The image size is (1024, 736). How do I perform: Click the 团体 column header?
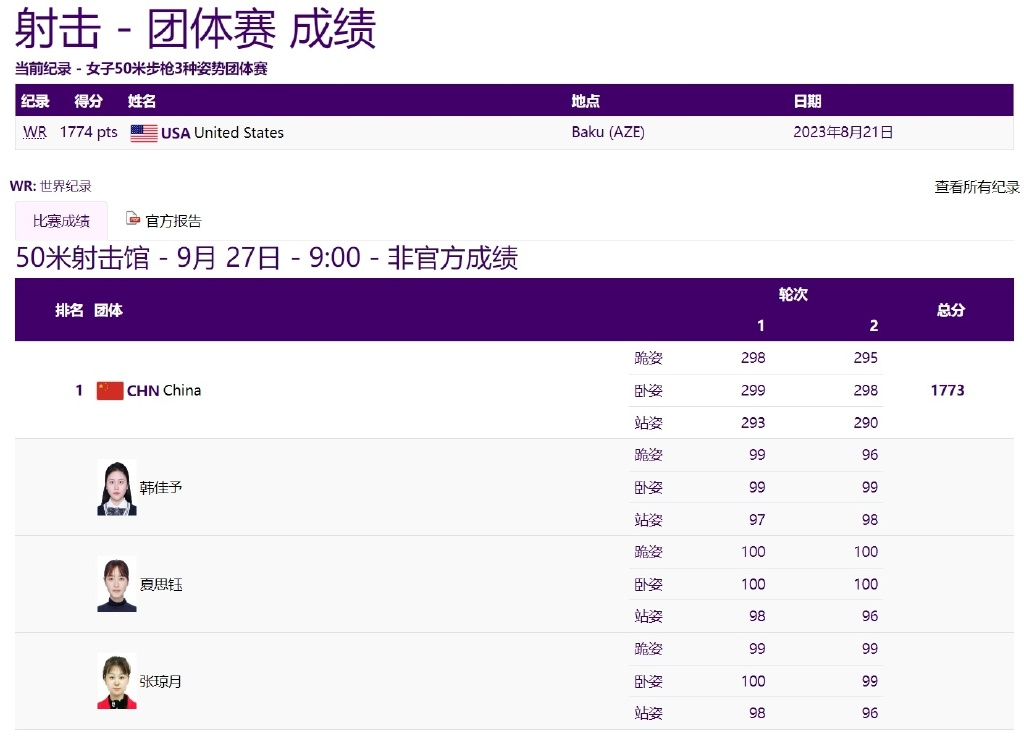[x=108, y=310]
